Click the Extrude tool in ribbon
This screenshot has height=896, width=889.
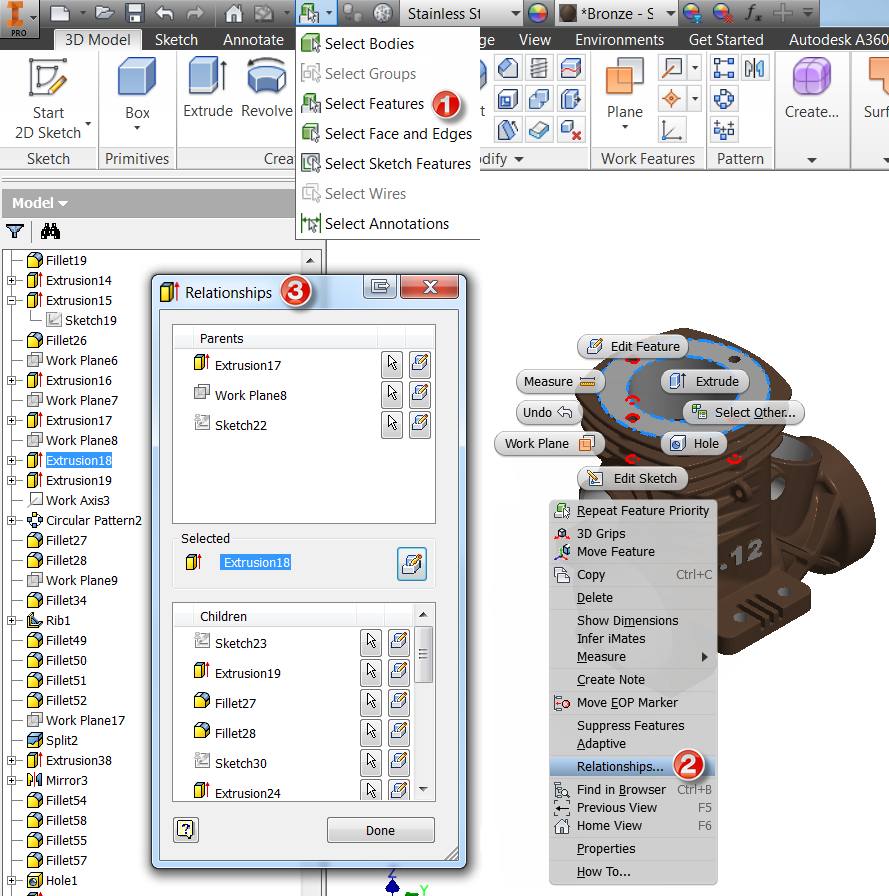pos(208,87)
